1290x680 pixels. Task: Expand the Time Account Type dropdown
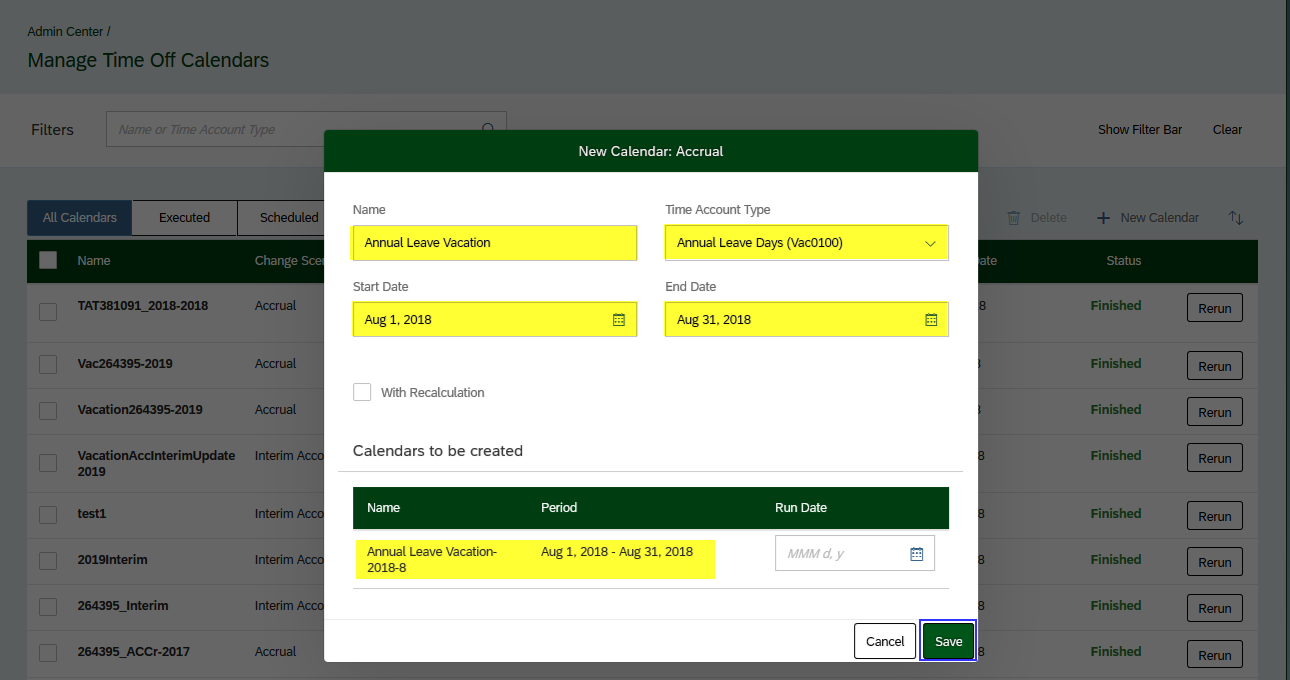click(931, 243)
